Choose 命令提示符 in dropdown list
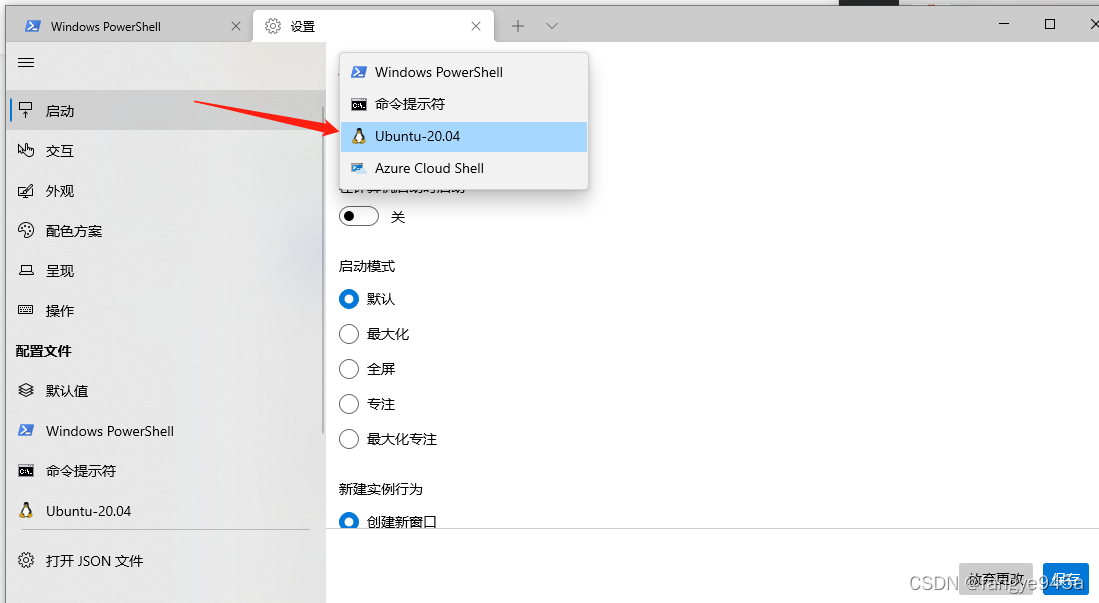The width and height of the screenshot is (1099, 603). pyautogui.click(x=463, y=104)
